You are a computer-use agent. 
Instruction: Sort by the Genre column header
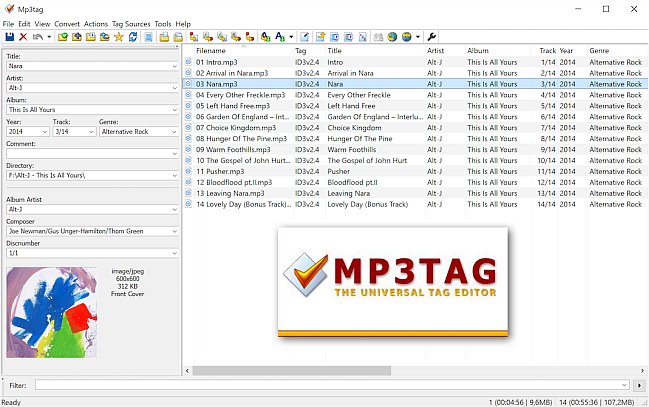coord(599,51)
